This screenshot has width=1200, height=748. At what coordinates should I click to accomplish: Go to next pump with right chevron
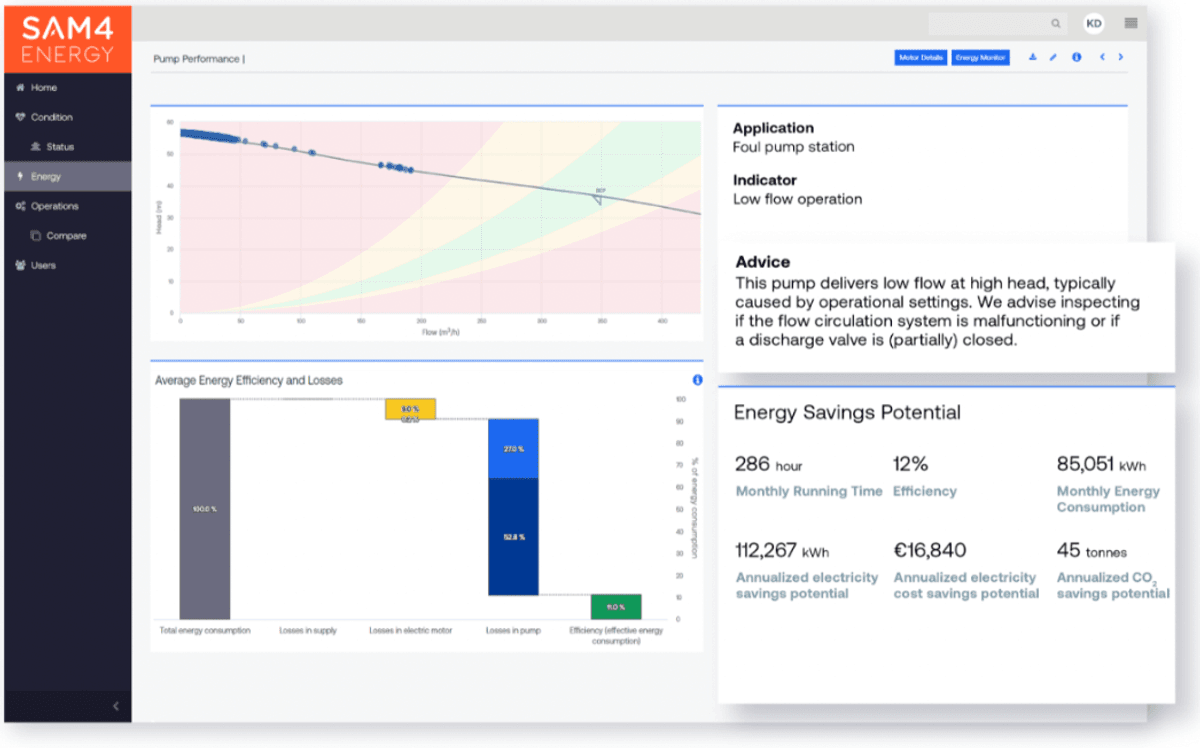coord(1121,58)
